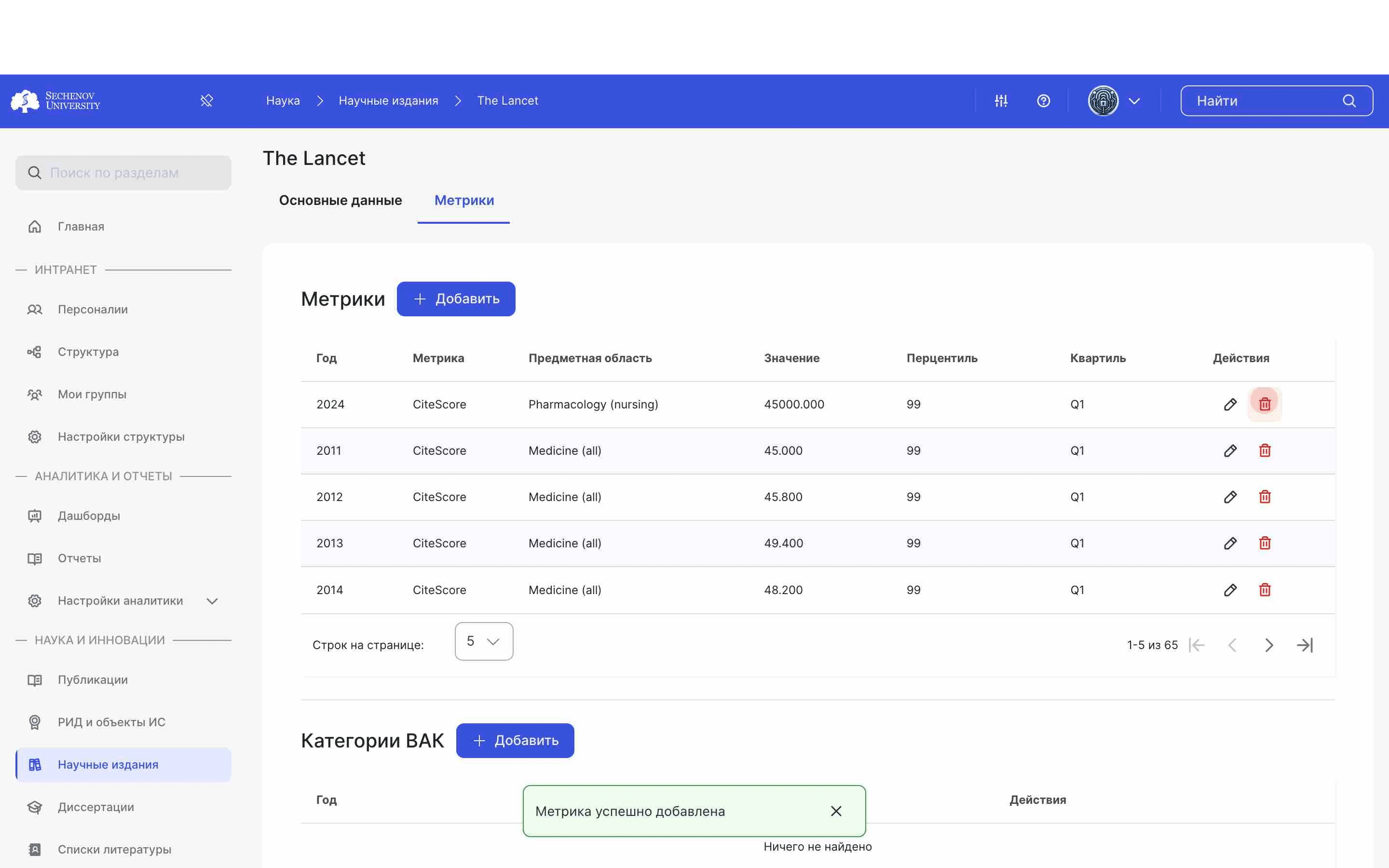
Task: Click the Перцентиль column header
Action: [942, 358]
